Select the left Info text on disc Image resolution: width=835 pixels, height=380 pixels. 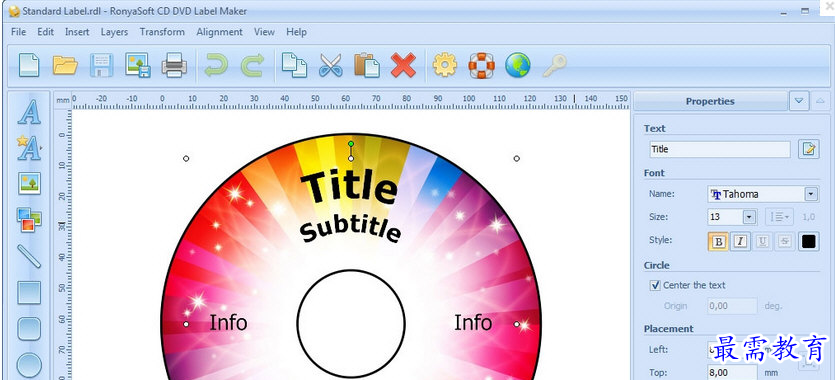(228, 323)
